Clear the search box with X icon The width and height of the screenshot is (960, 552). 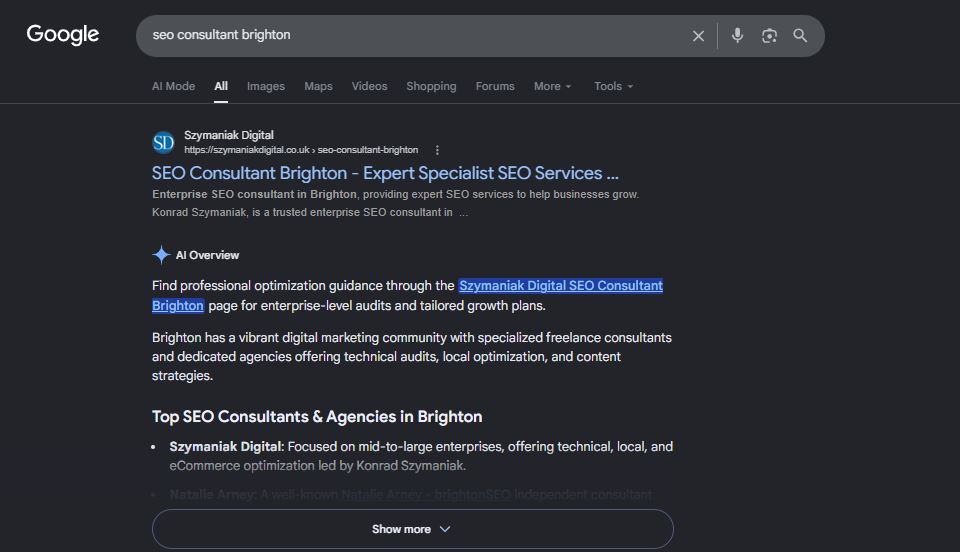pos(698,36)
